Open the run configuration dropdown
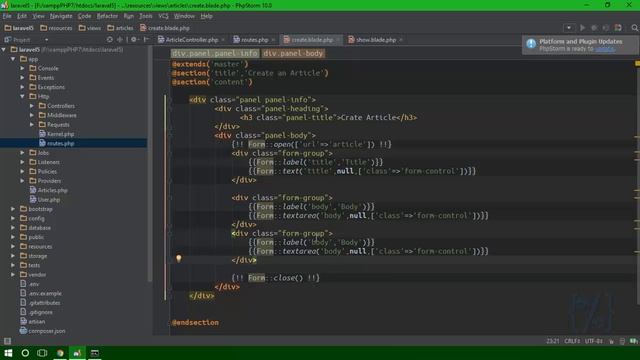The image size is (640, 360). [x=569, y=28]
